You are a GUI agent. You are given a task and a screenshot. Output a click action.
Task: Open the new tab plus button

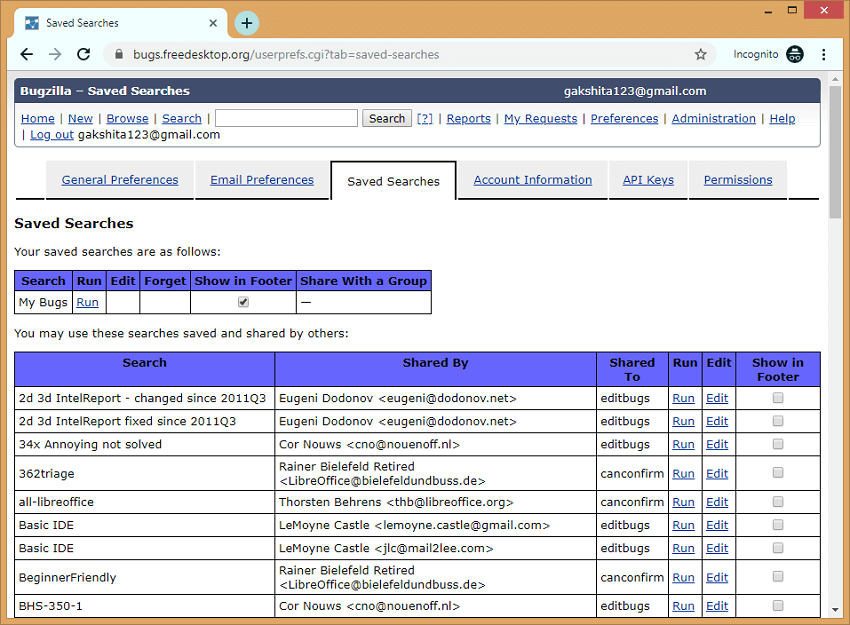(x=247, y=23)
